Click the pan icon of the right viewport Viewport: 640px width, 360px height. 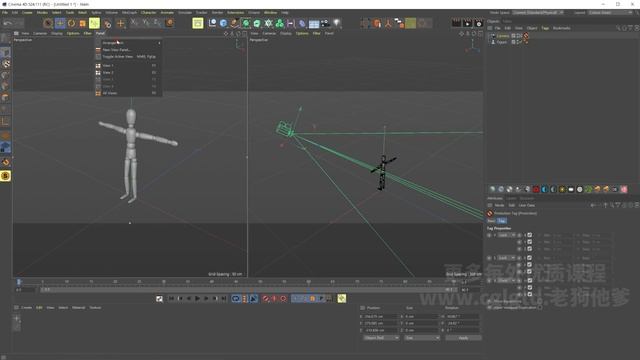pos(462,34)
